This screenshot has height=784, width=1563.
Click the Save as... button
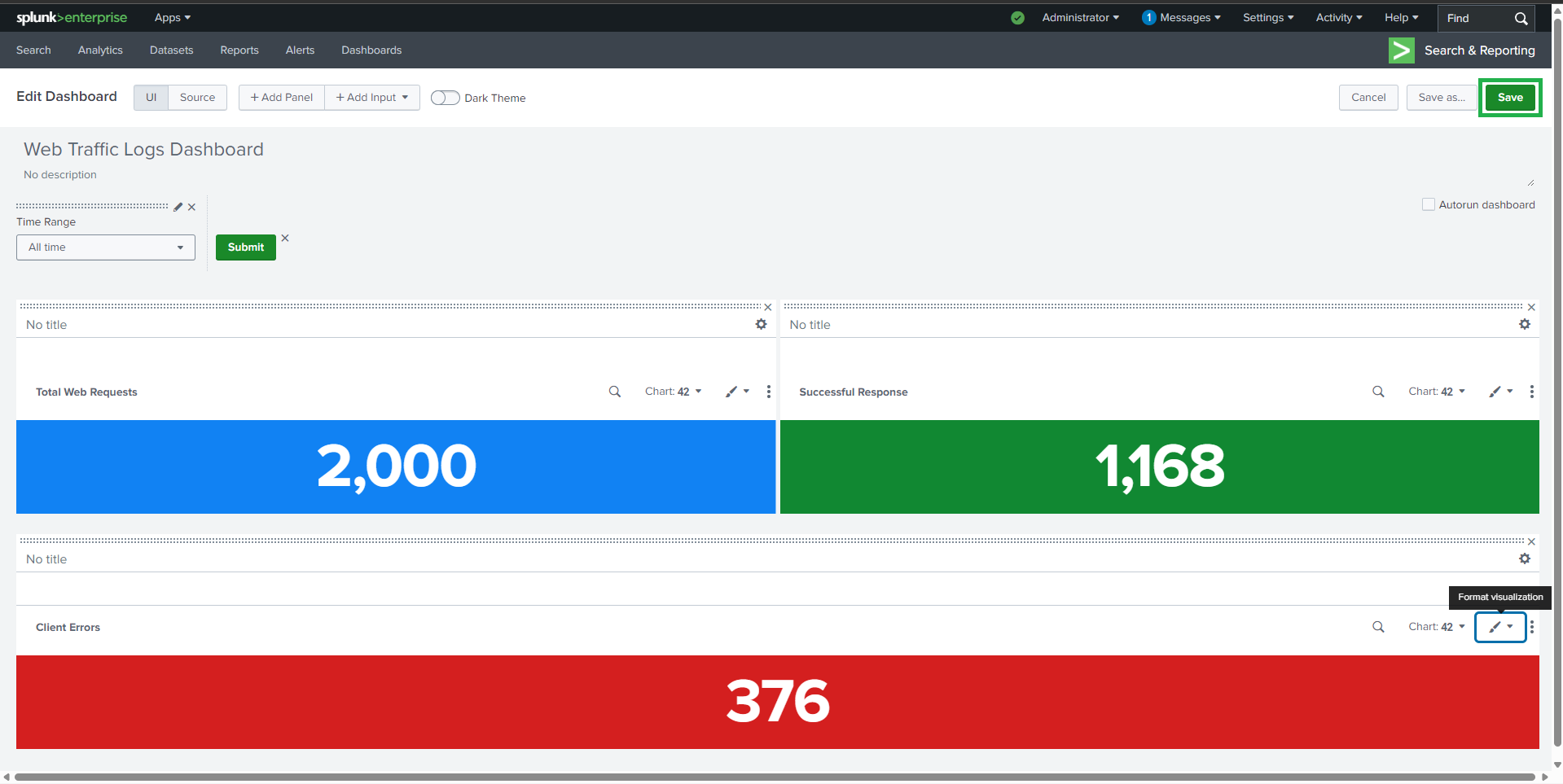click(1442, 98)
